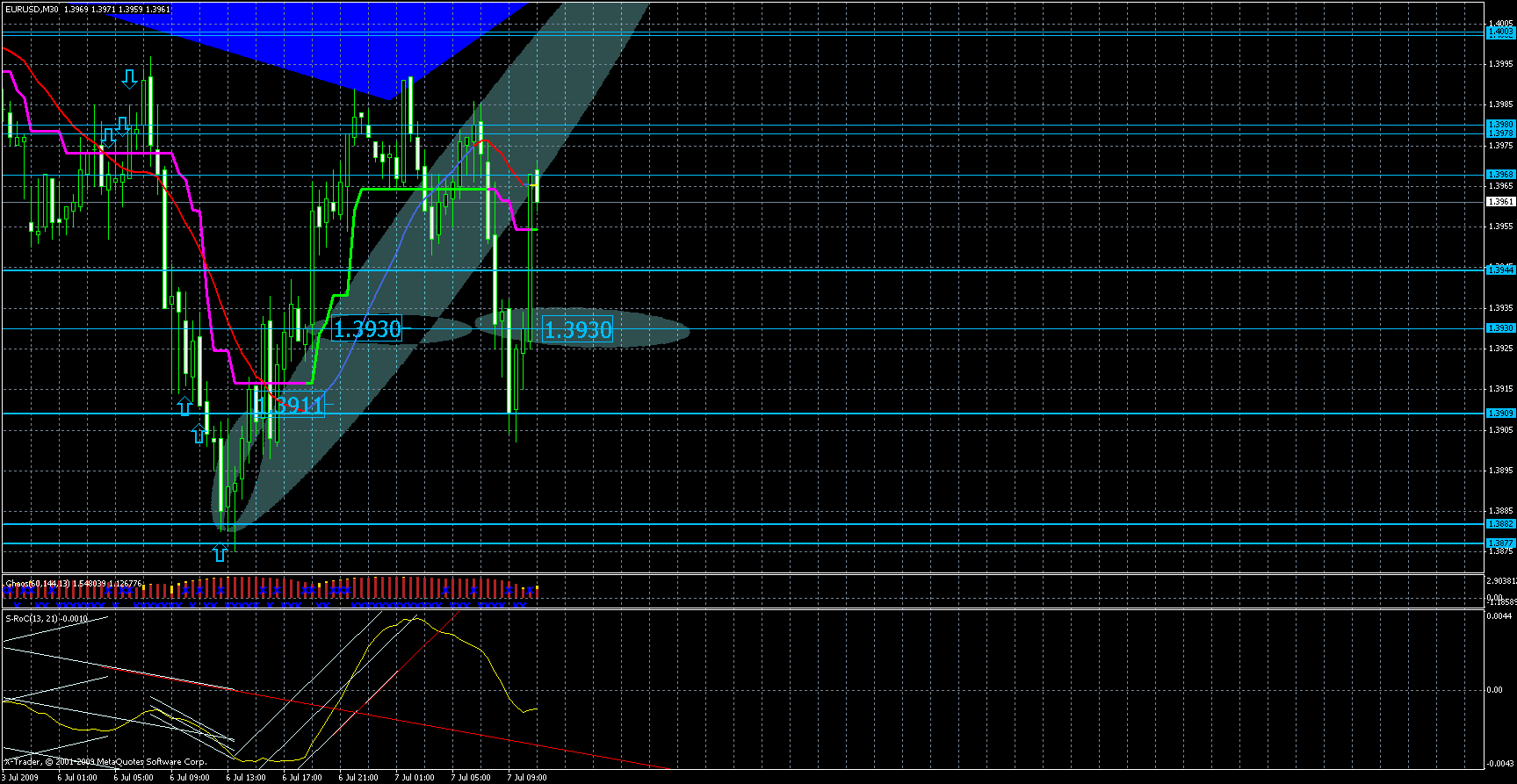Click the EURUSD,M30 chart title text
Viewport: 1517px width, 784px height.
pos(31,9)
